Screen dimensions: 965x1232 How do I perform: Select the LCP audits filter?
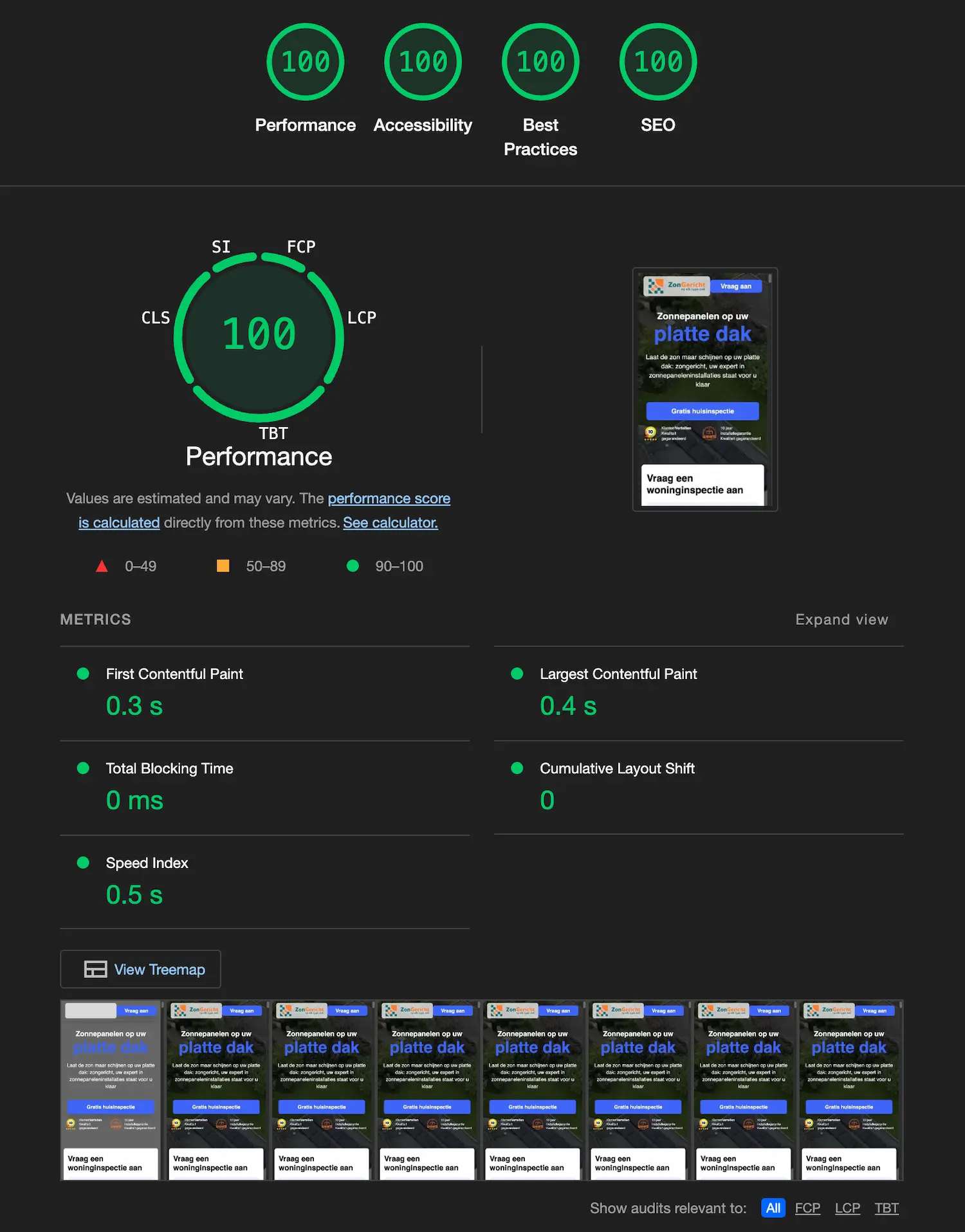click(847, 1208)
